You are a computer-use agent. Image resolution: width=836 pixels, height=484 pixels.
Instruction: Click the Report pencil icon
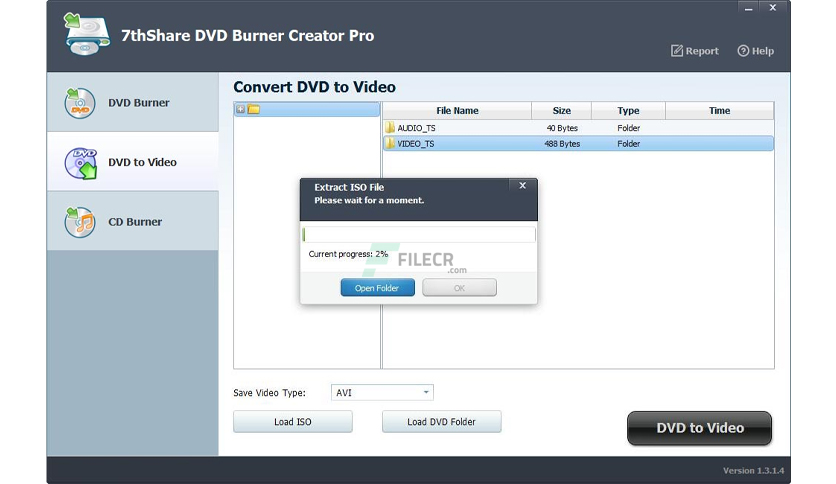tap(677, 51)
